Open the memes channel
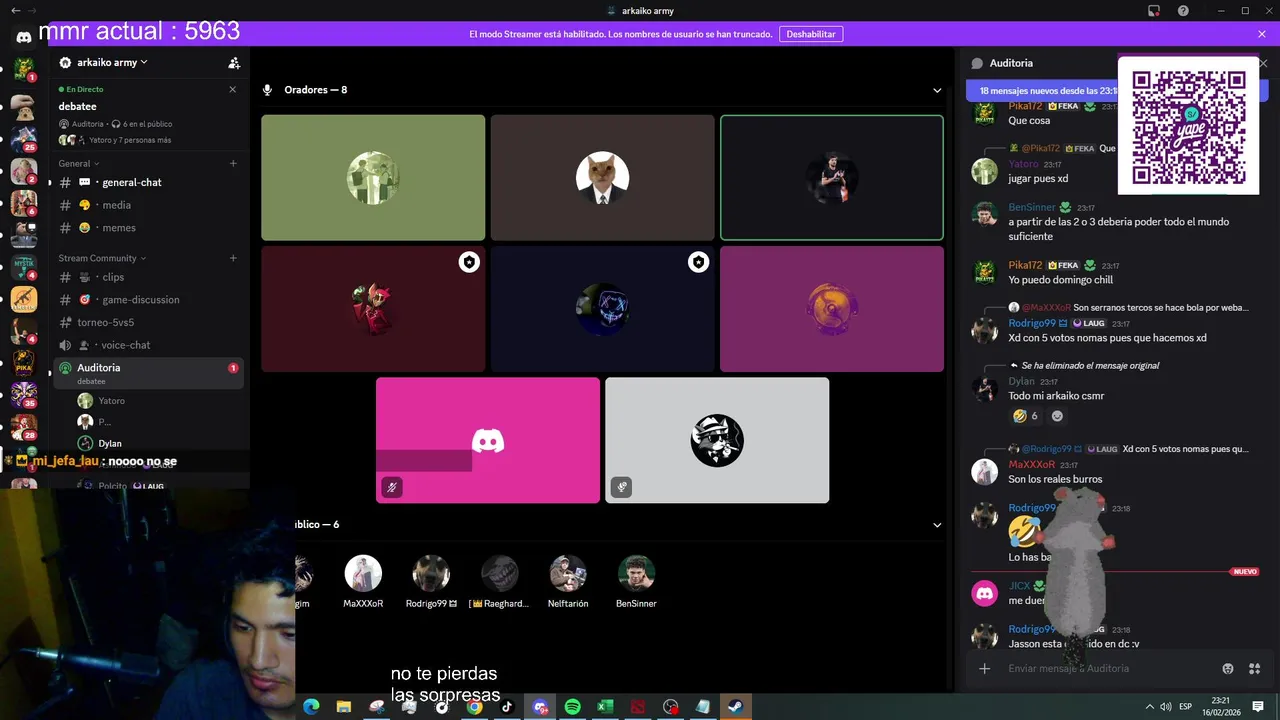The width and height of the screenshot is (1280, 720). [150, 228]
